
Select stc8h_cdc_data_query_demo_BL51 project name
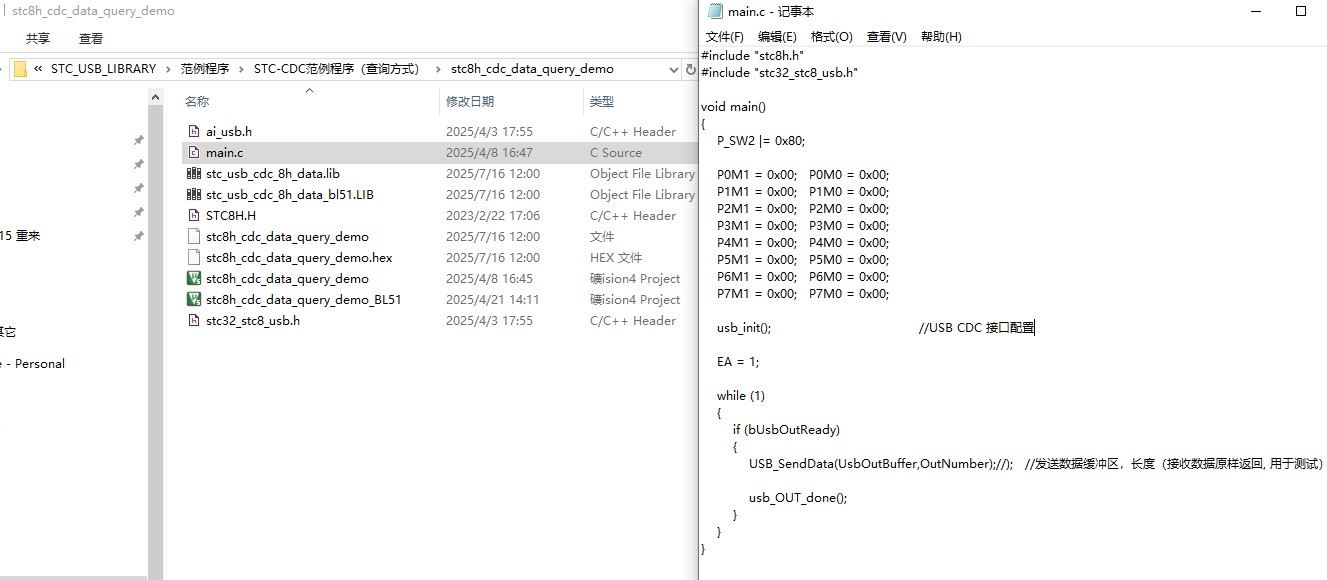coord(304,299)
